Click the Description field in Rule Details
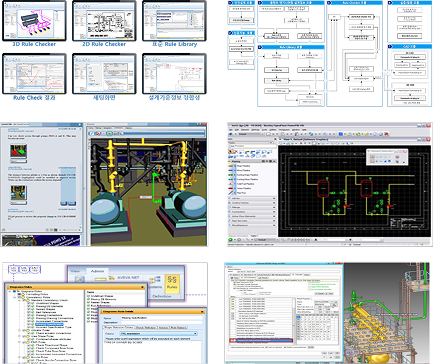 161,323
